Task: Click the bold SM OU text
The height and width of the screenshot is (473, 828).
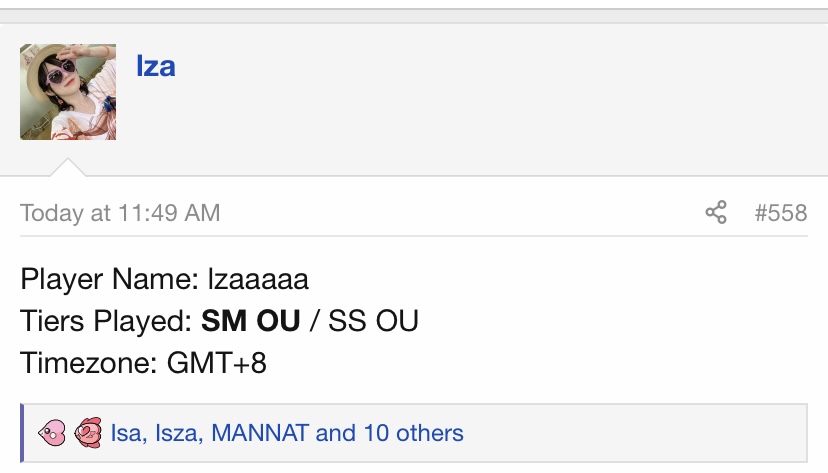Action: (251, 321)
